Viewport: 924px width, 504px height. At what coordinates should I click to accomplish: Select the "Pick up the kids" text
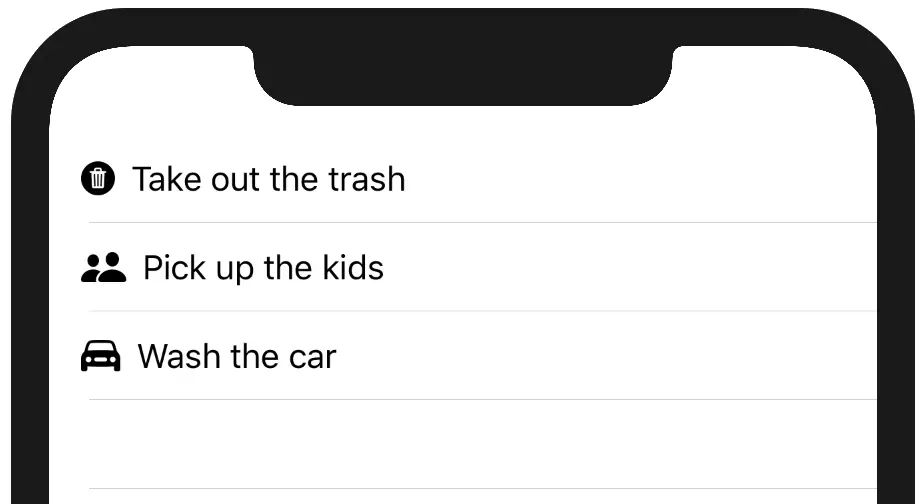click(x=263, y=268)
